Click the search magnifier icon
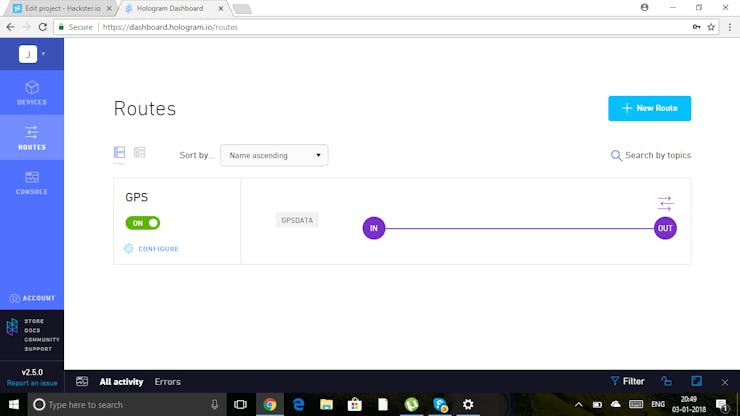The width and height of the screenshot is (740, 416). click(616, 155)
